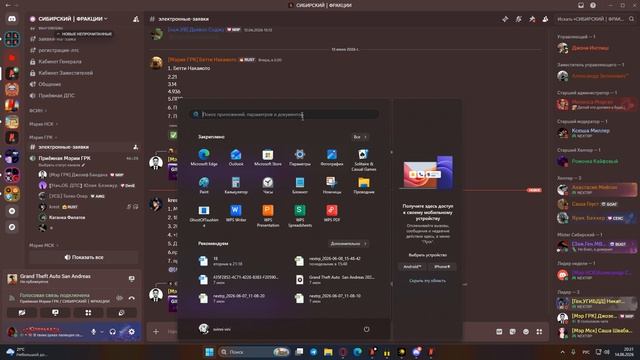This screenshot has height=360, width=640.
Task: Add attachment with plus button
Action: pyautogui.click(x=156, y=331)
